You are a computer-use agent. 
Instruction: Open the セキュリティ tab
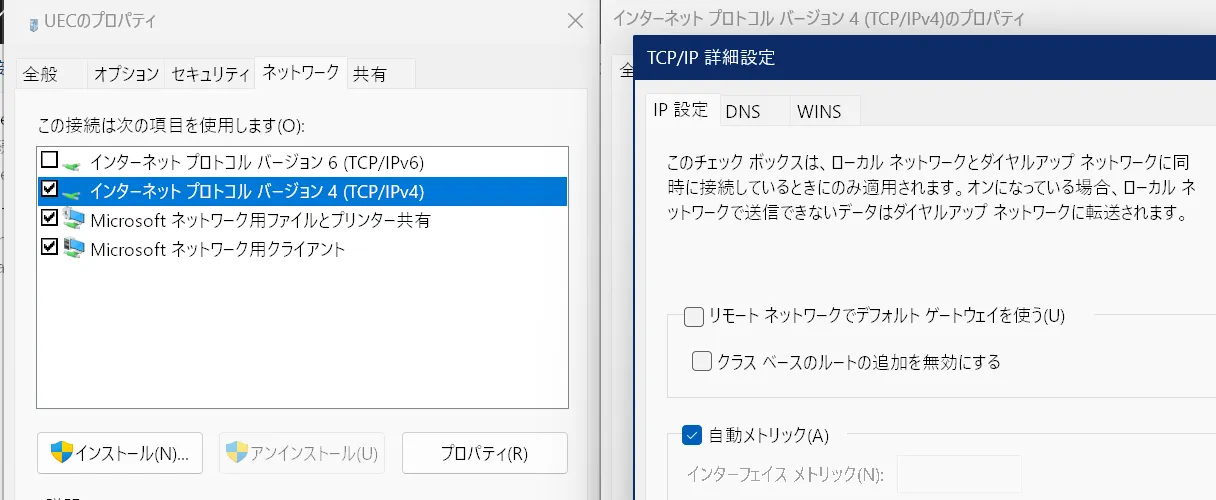(x=210, y=74)
